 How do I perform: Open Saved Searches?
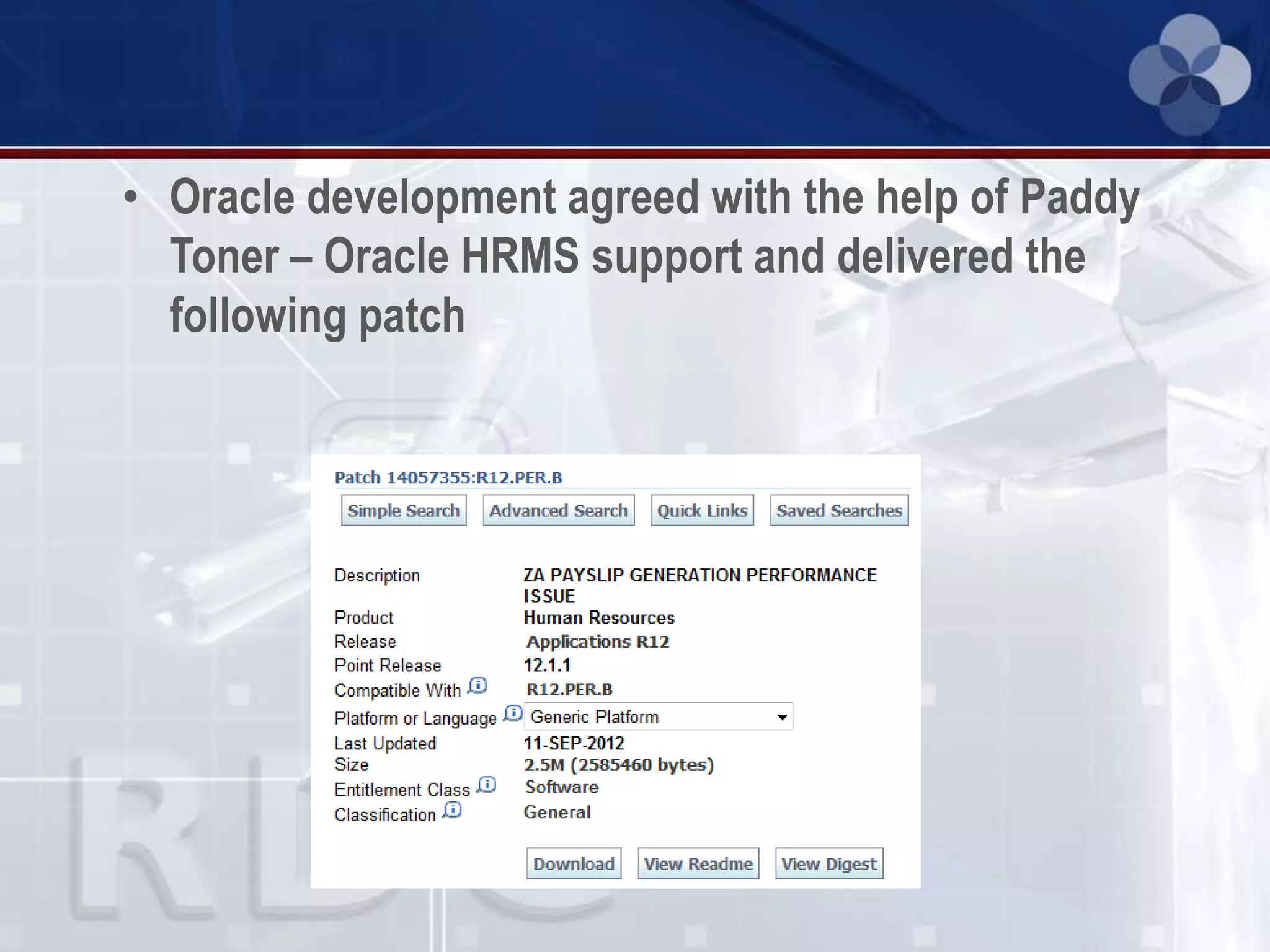click(x=839, y=510)
